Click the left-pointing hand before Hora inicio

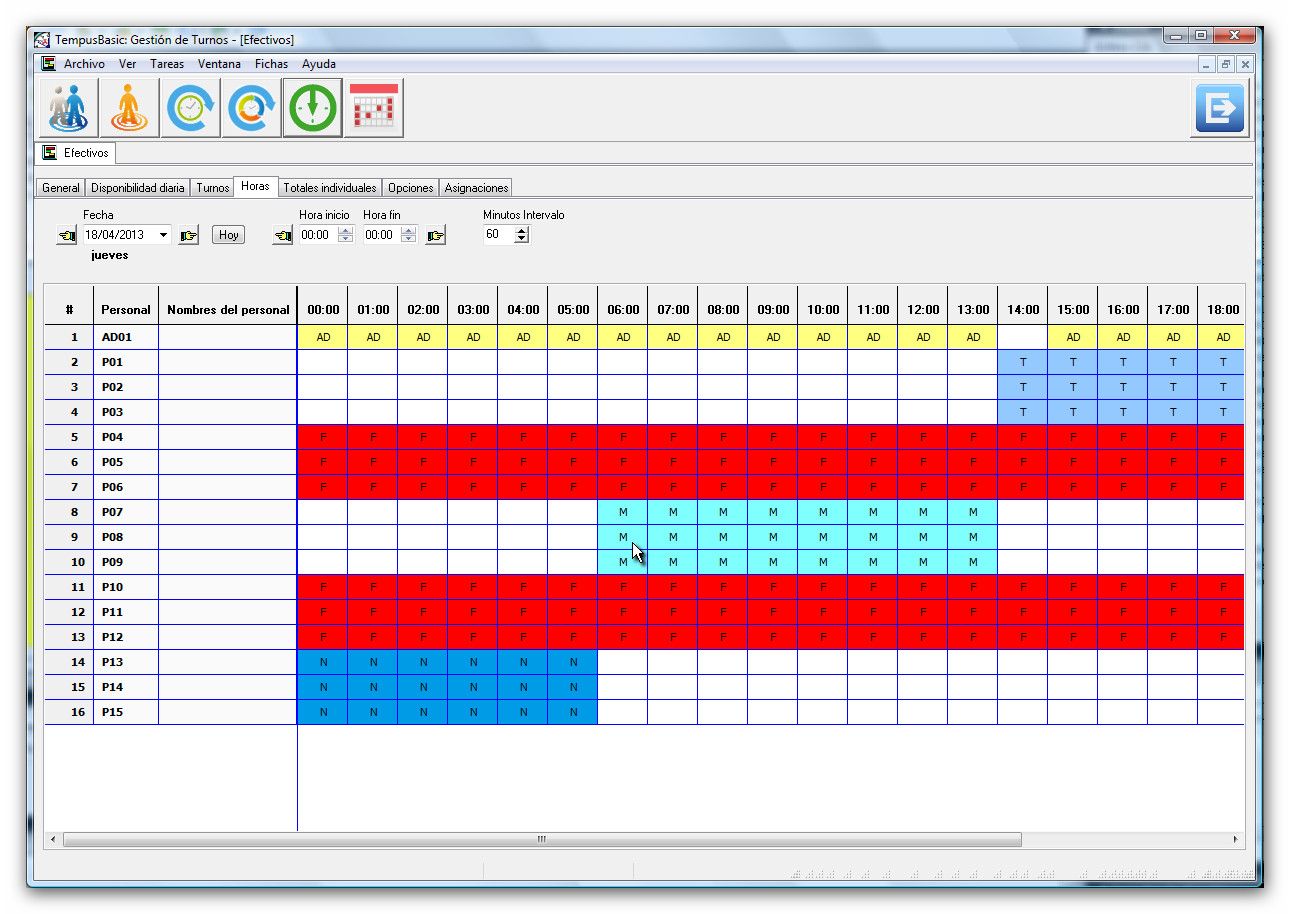[x=284, y=236]
